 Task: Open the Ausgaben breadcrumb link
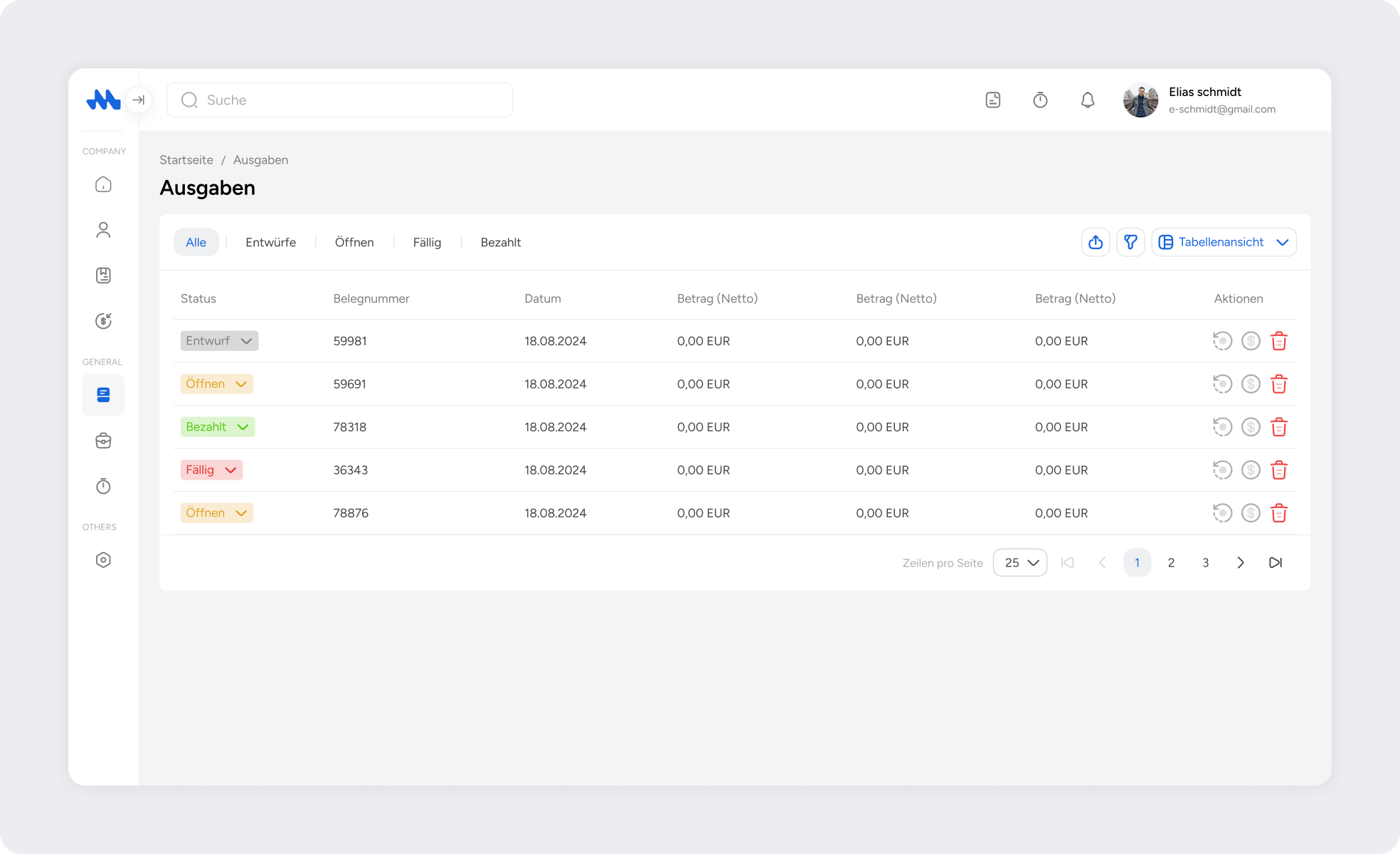click(260, 159)
